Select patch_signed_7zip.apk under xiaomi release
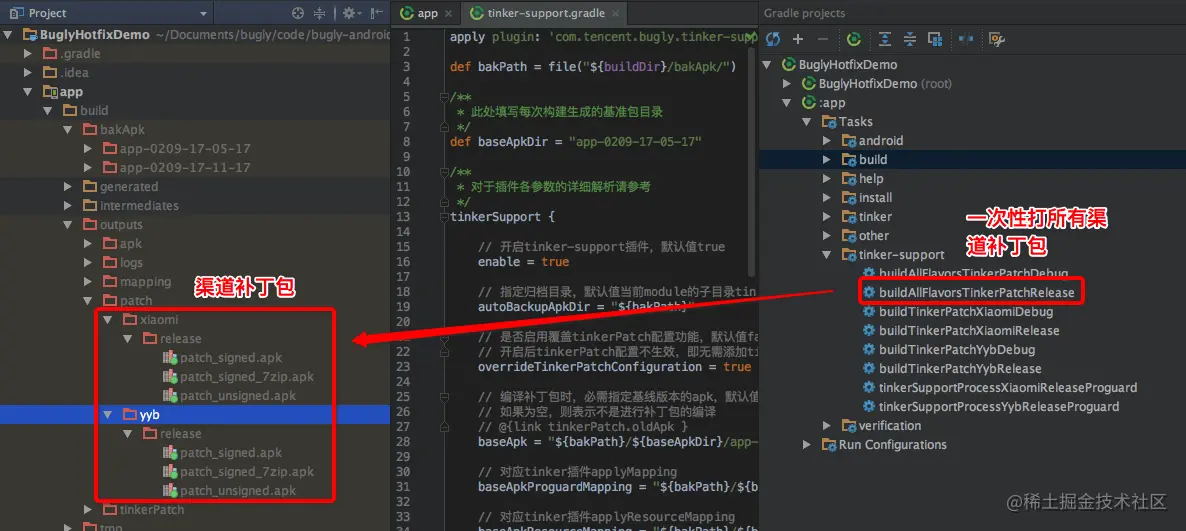 point(247,377)
